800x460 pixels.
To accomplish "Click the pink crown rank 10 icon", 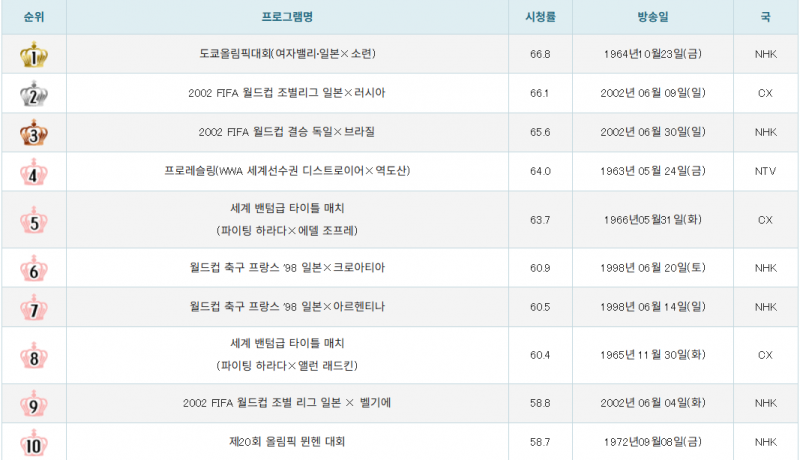I will point(34,443).
